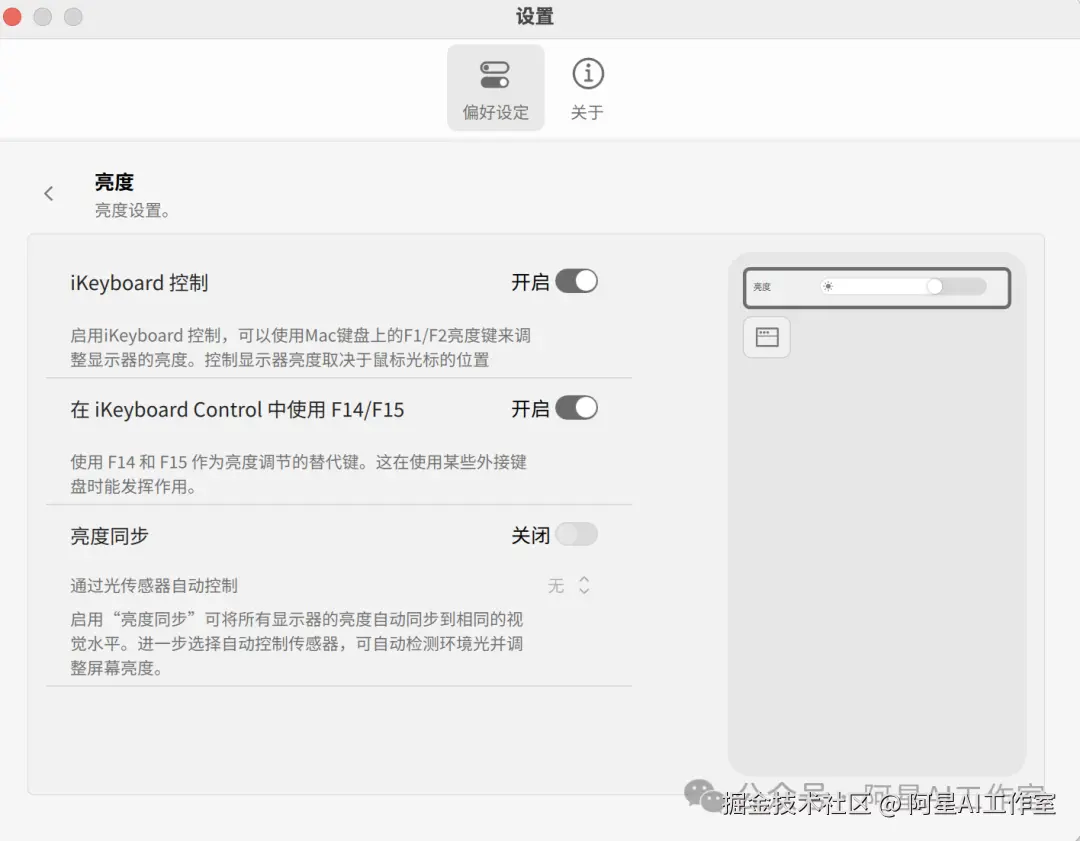Screen dimensions: 1080x841
Task: Disable the iKeyboard 控制 toggle
Action: click(578, 281)
